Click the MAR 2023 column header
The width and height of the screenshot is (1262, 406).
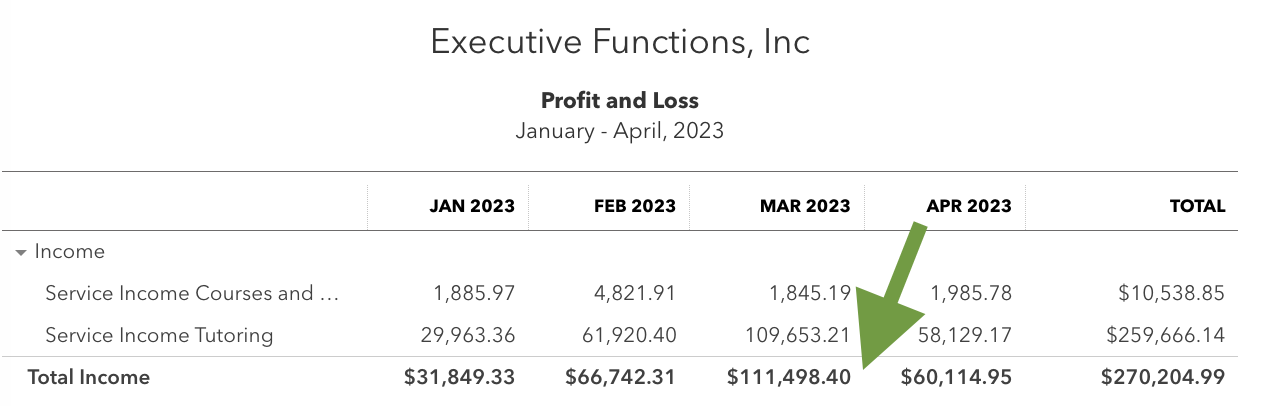(x=804, y=206)
